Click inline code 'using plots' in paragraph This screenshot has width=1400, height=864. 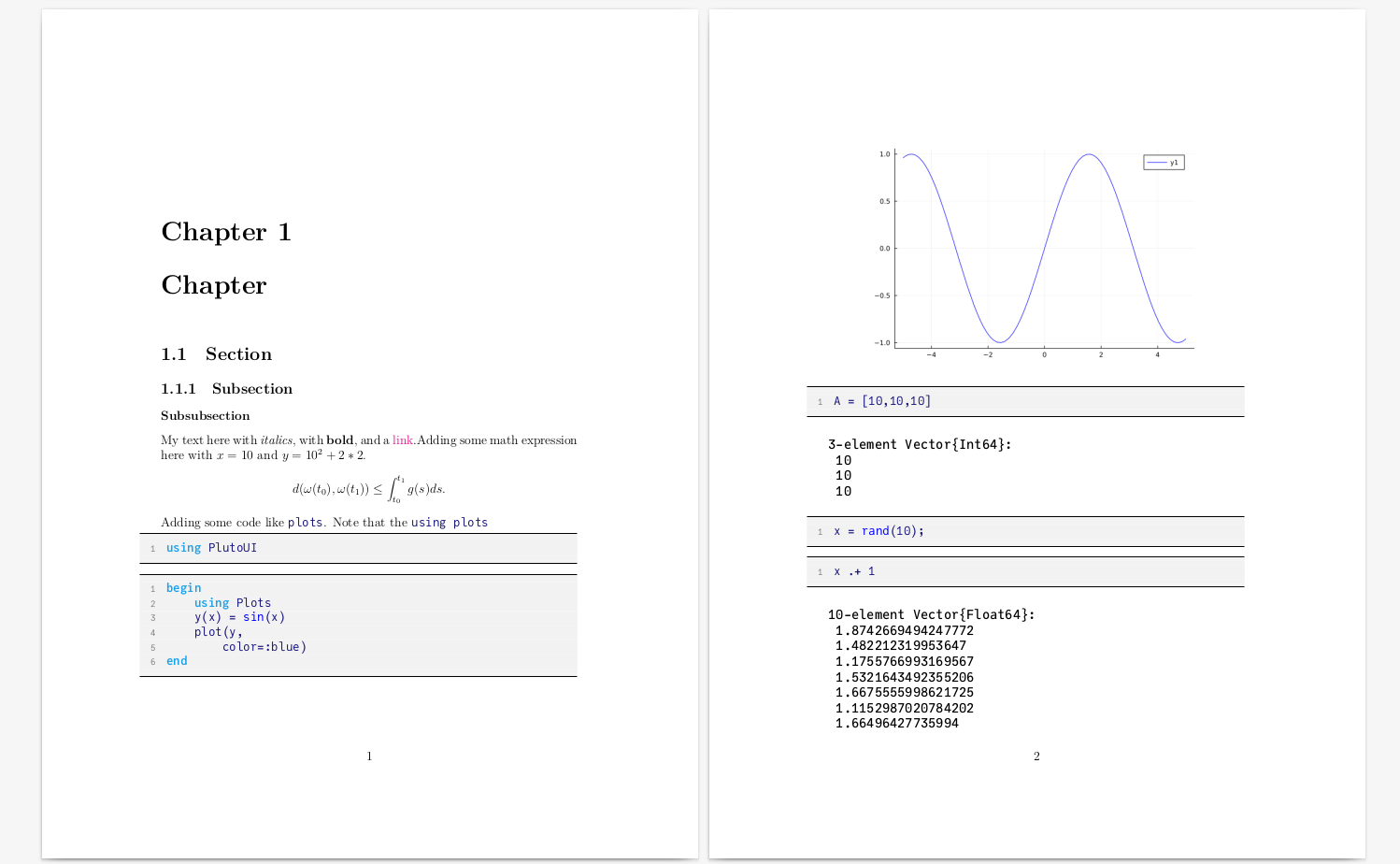tap(450, 523)
